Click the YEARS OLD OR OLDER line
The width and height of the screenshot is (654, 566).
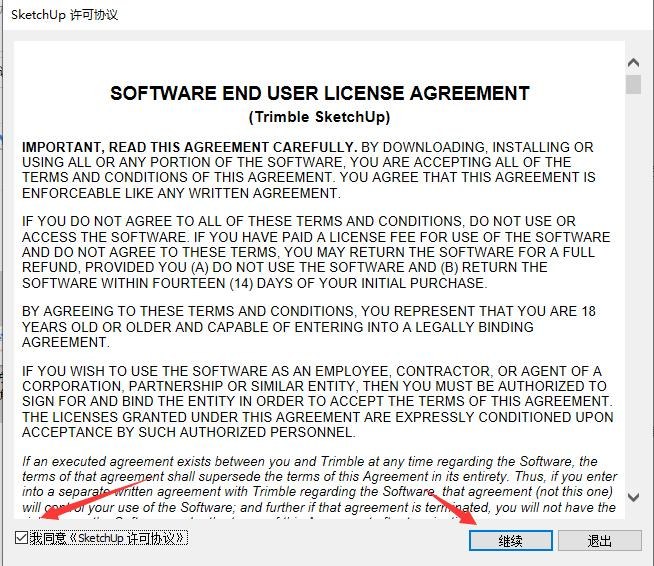click(x=278, y=327)
